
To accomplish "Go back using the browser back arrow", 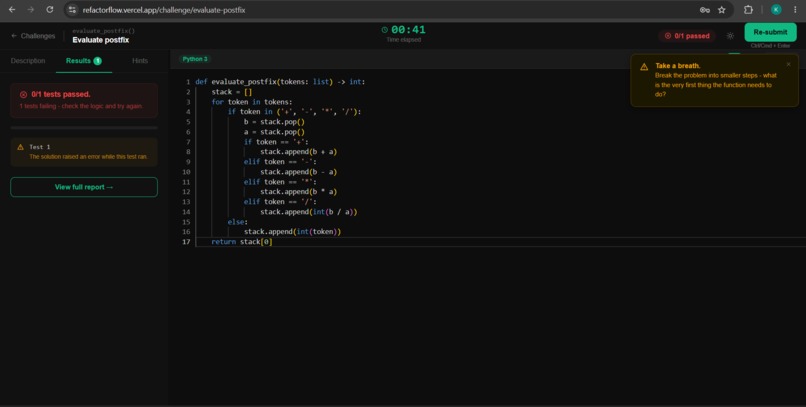I will (x=12, y=10).
